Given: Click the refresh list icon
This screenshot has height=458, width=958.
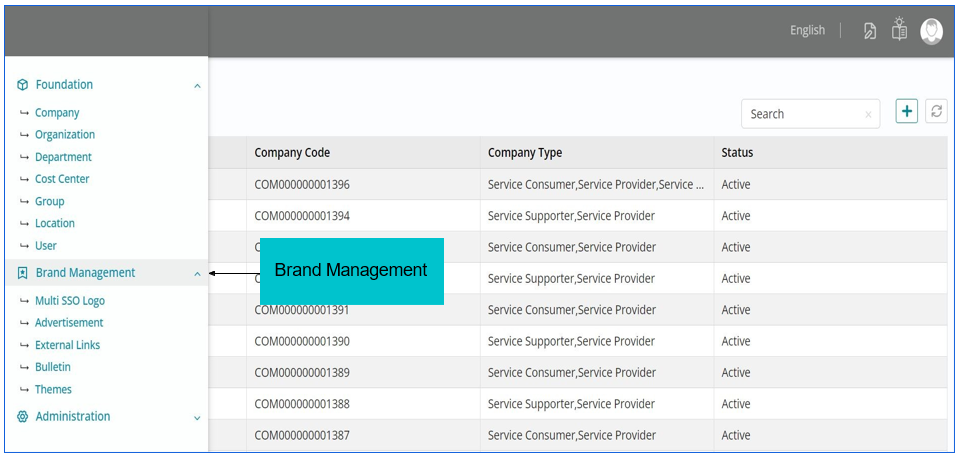Looking at the screenshot, I should tap(936, 112).
